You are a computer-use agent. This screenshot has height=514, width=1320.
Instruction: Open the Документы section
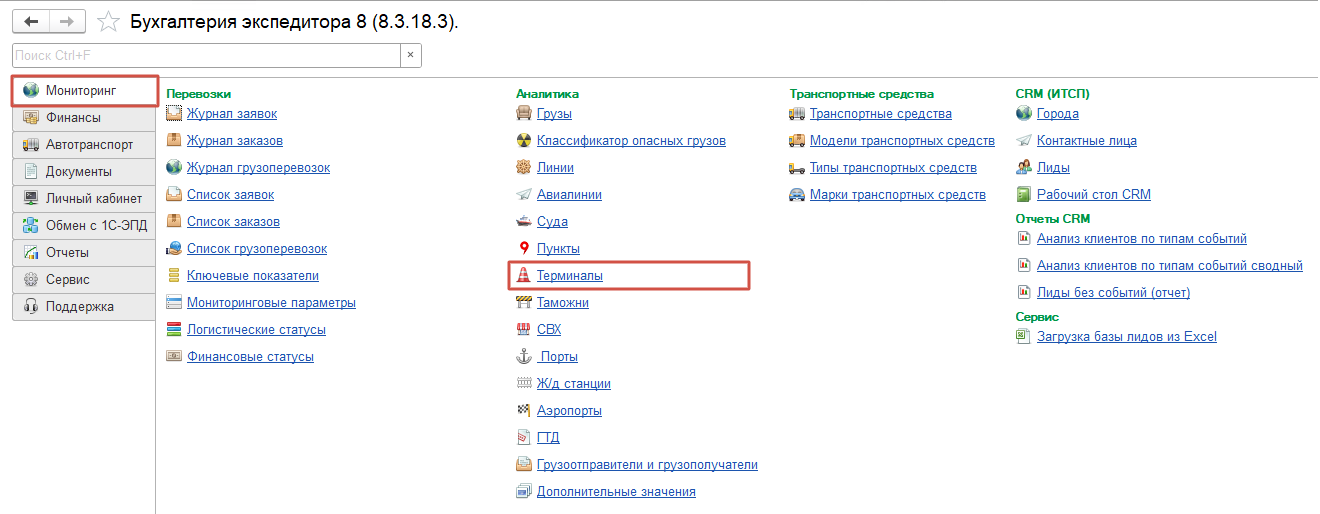(x=85, y=171)
